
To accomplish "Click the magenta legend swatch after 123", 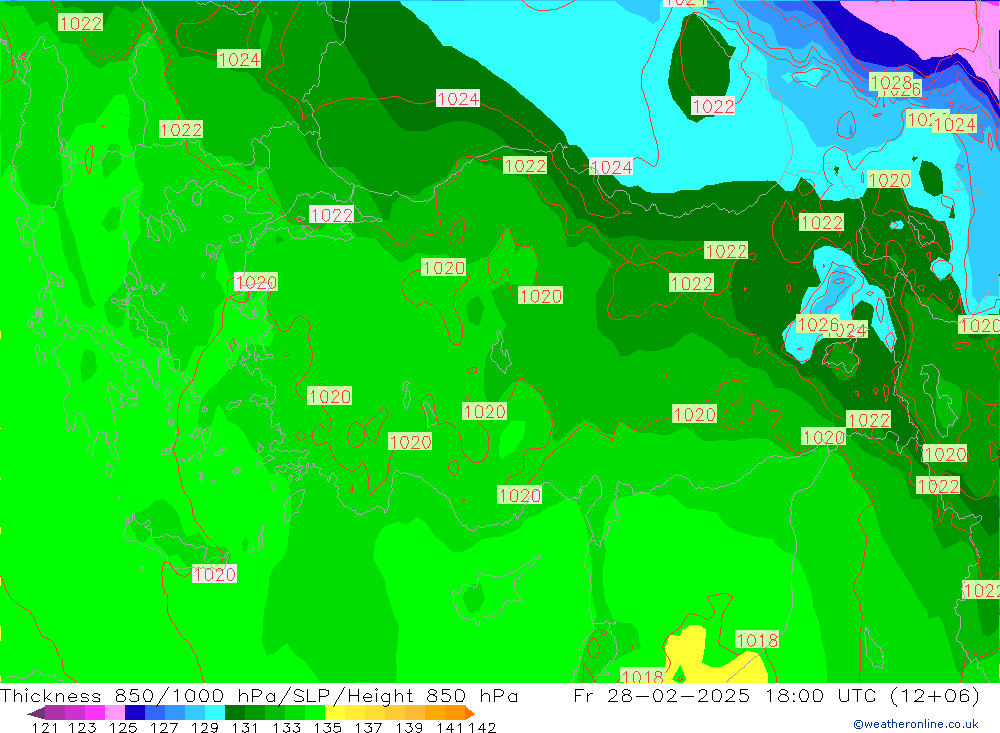I will pyautogui.click(x=94, y=713).
